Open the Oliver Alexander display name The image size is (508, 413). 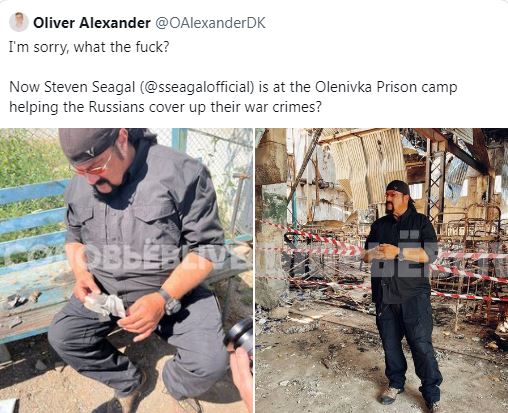pyautogui.click(x=92, y=23)
